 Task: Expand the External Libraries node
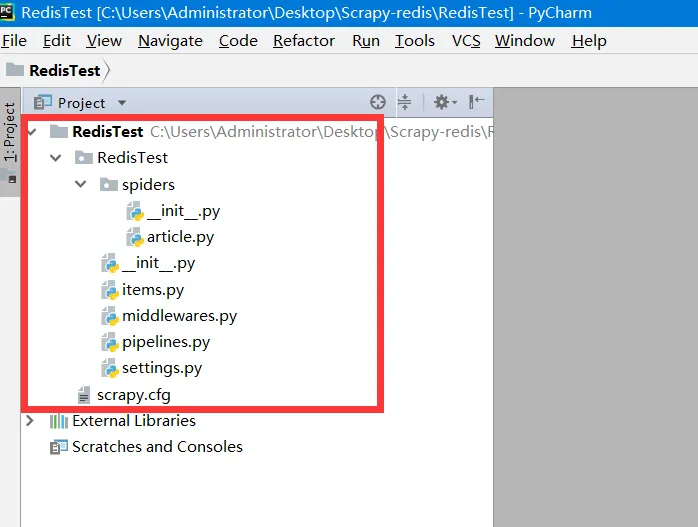click(x=30, y=421)
